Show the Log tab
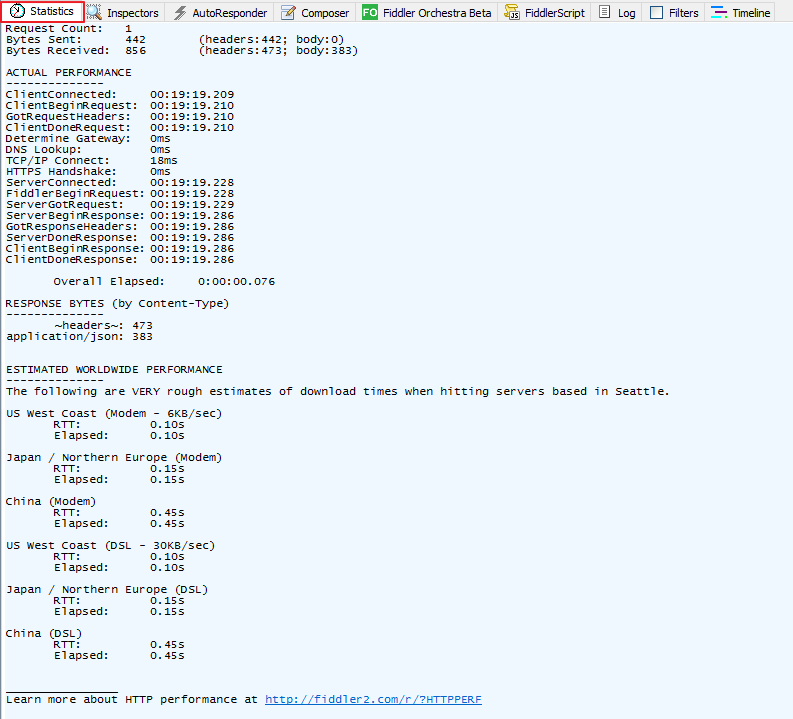Viewport: 793px width, 719px height. coord(626,13)
